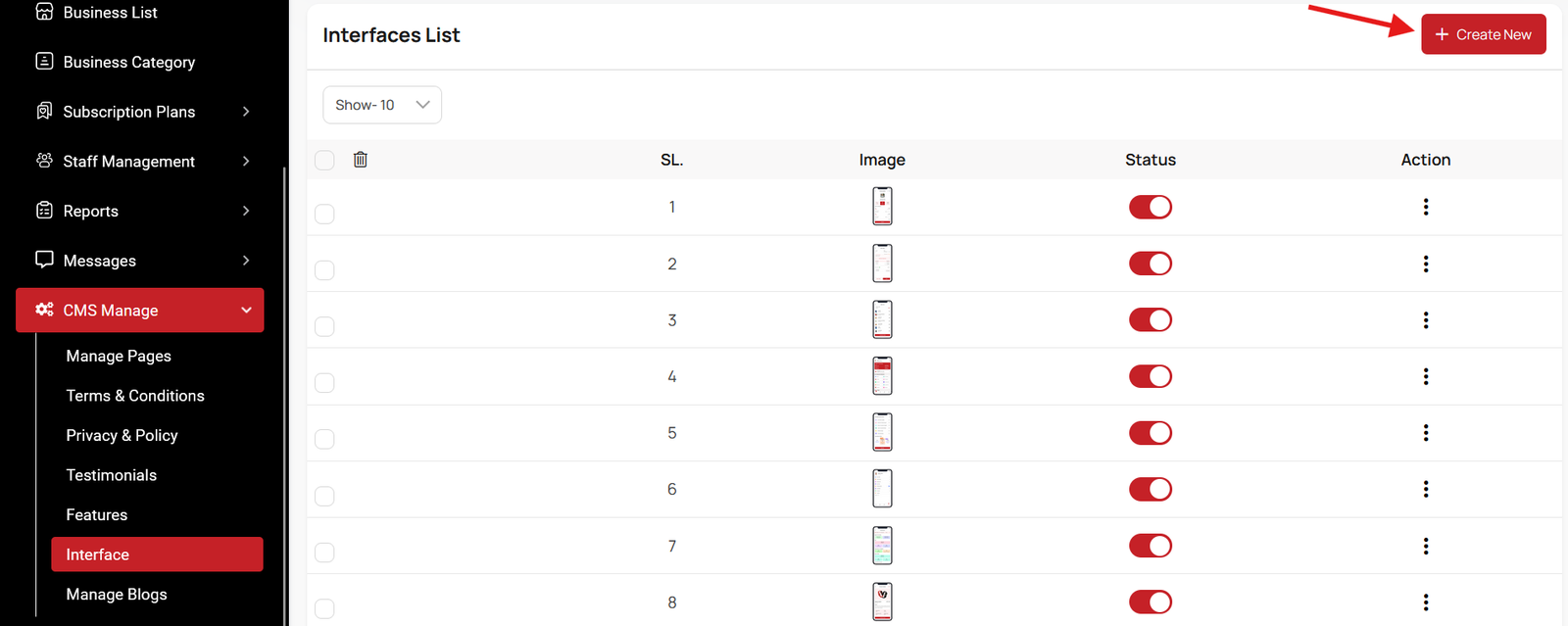Click the trash delete icon in table header

(361, 160)
